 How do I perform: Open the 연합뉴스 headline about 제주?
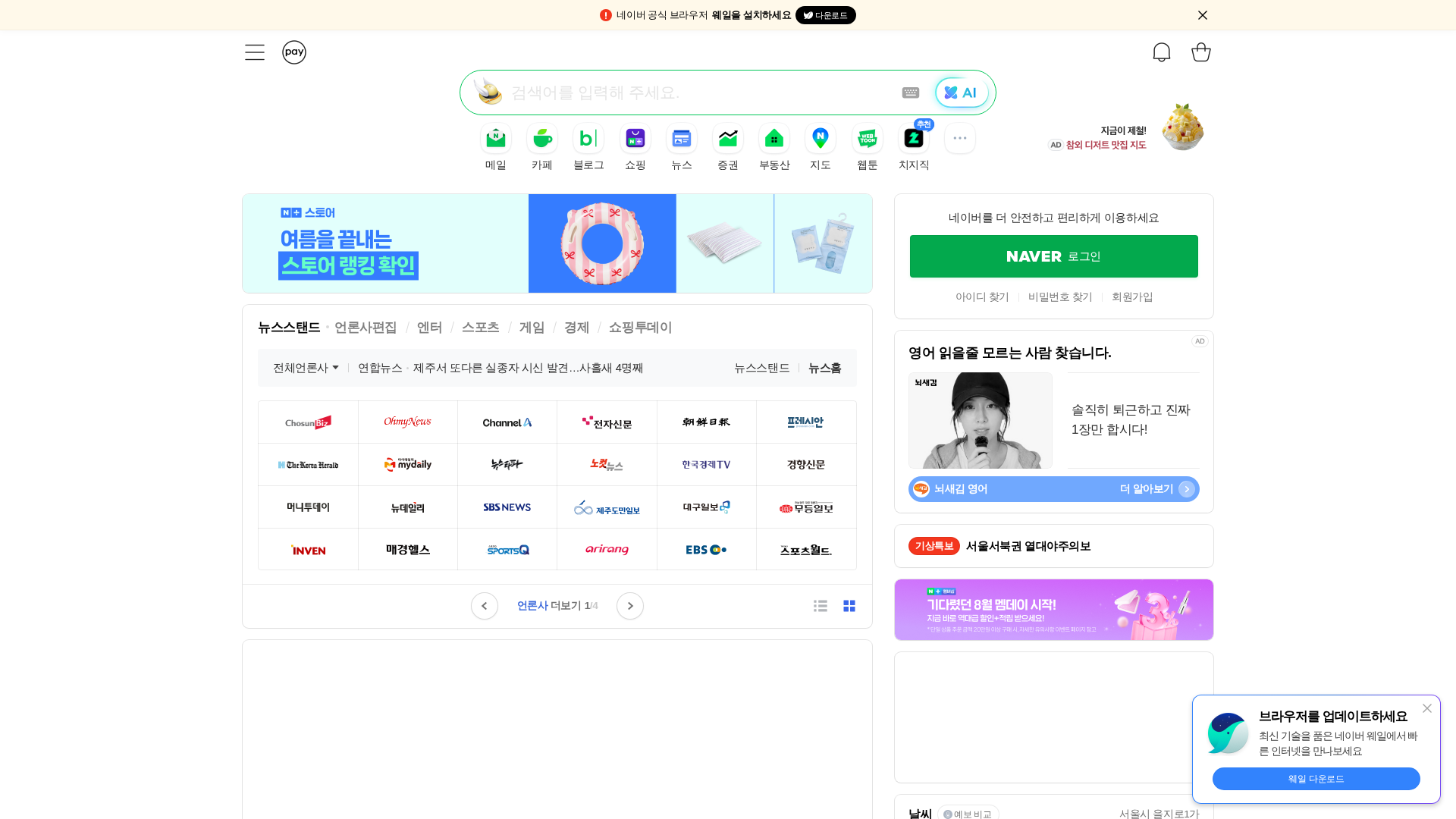tap(528, 368)
